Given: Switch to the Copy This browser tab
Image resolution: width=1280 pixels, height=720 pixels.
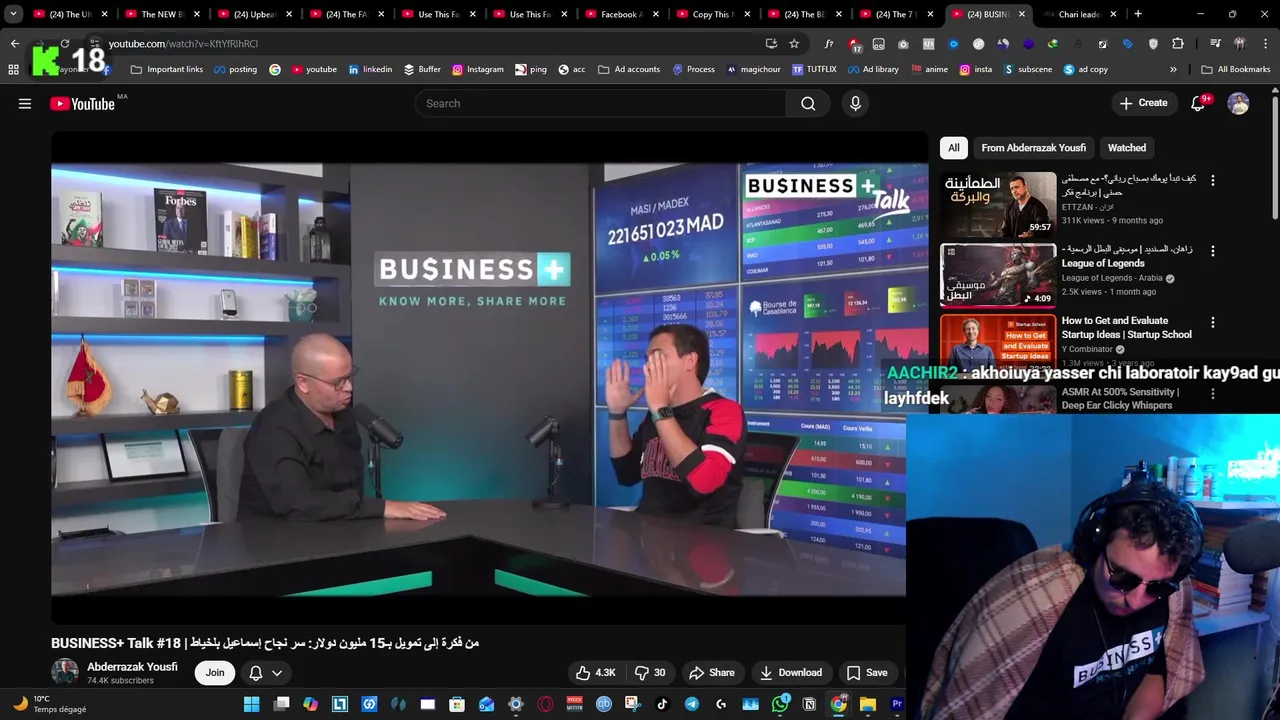Looking at the screenshot, I should point(712,14).
